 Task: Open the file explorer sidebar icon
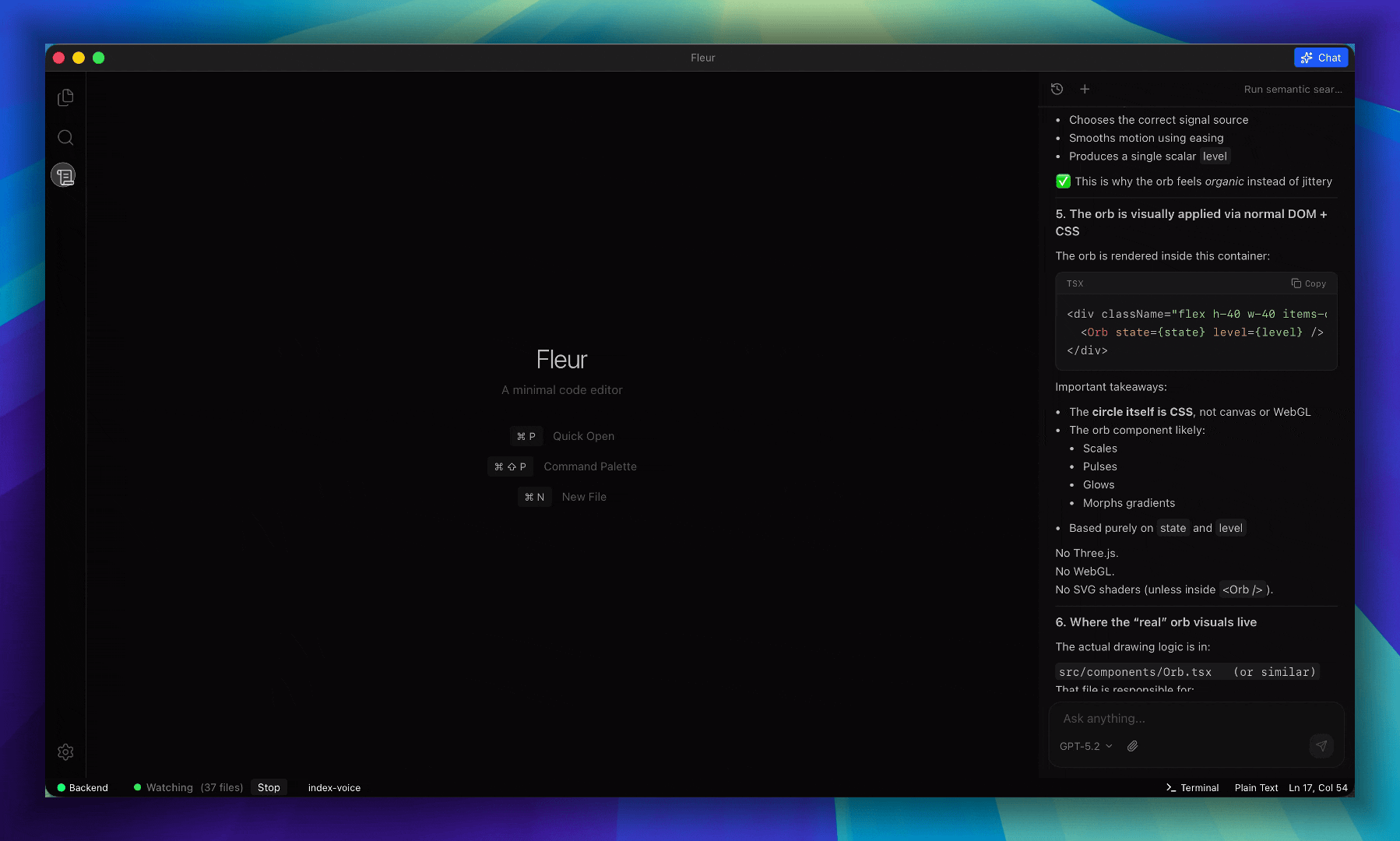coord(65,97)
